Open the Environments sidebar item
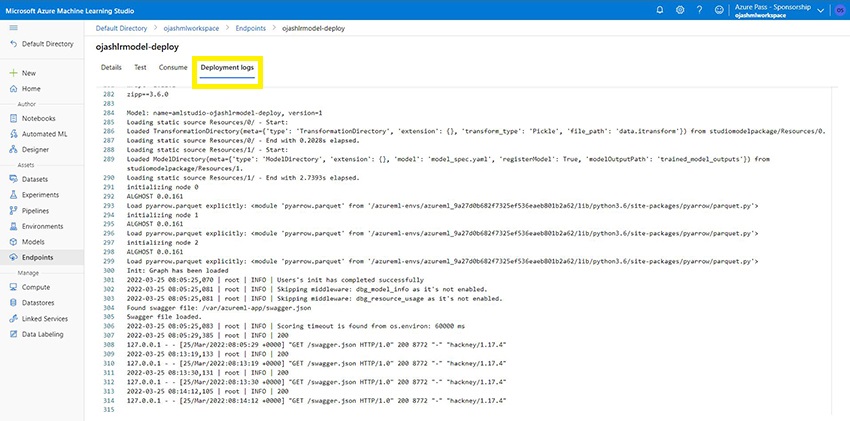Screen dimensions: 850x421 click(x=42, y=226)
